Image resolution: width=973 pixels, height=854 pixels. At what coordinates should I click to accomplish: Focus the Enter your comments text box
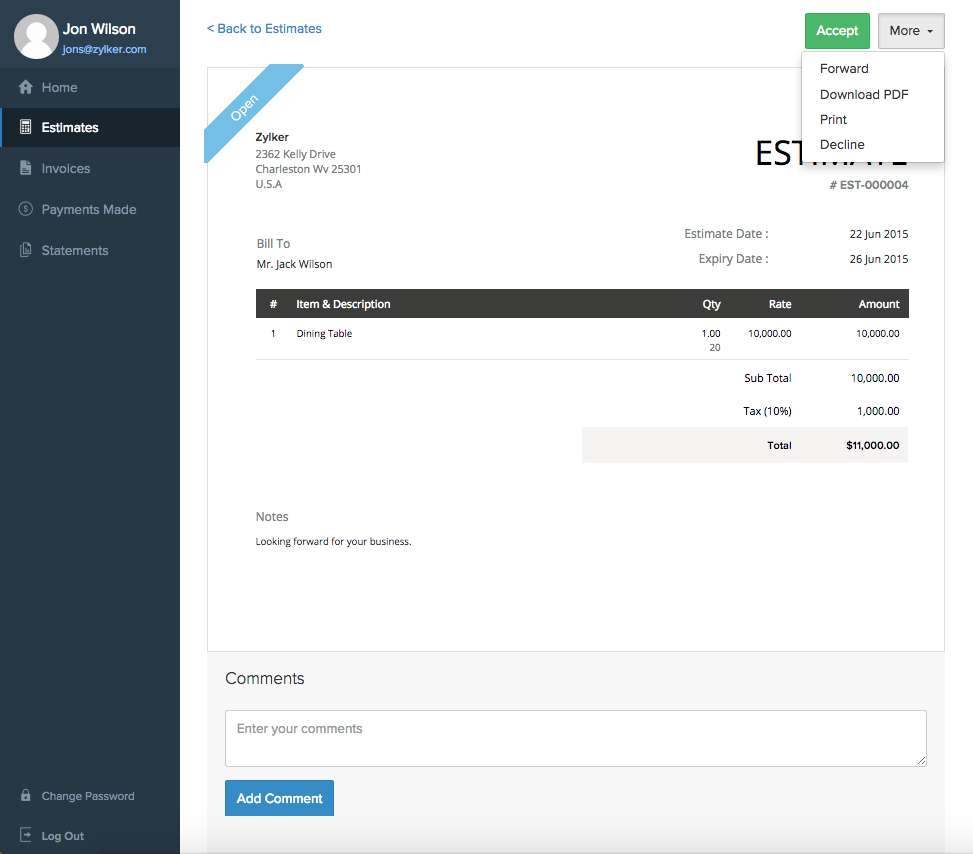pyautogui.click(x=575, y=738)
